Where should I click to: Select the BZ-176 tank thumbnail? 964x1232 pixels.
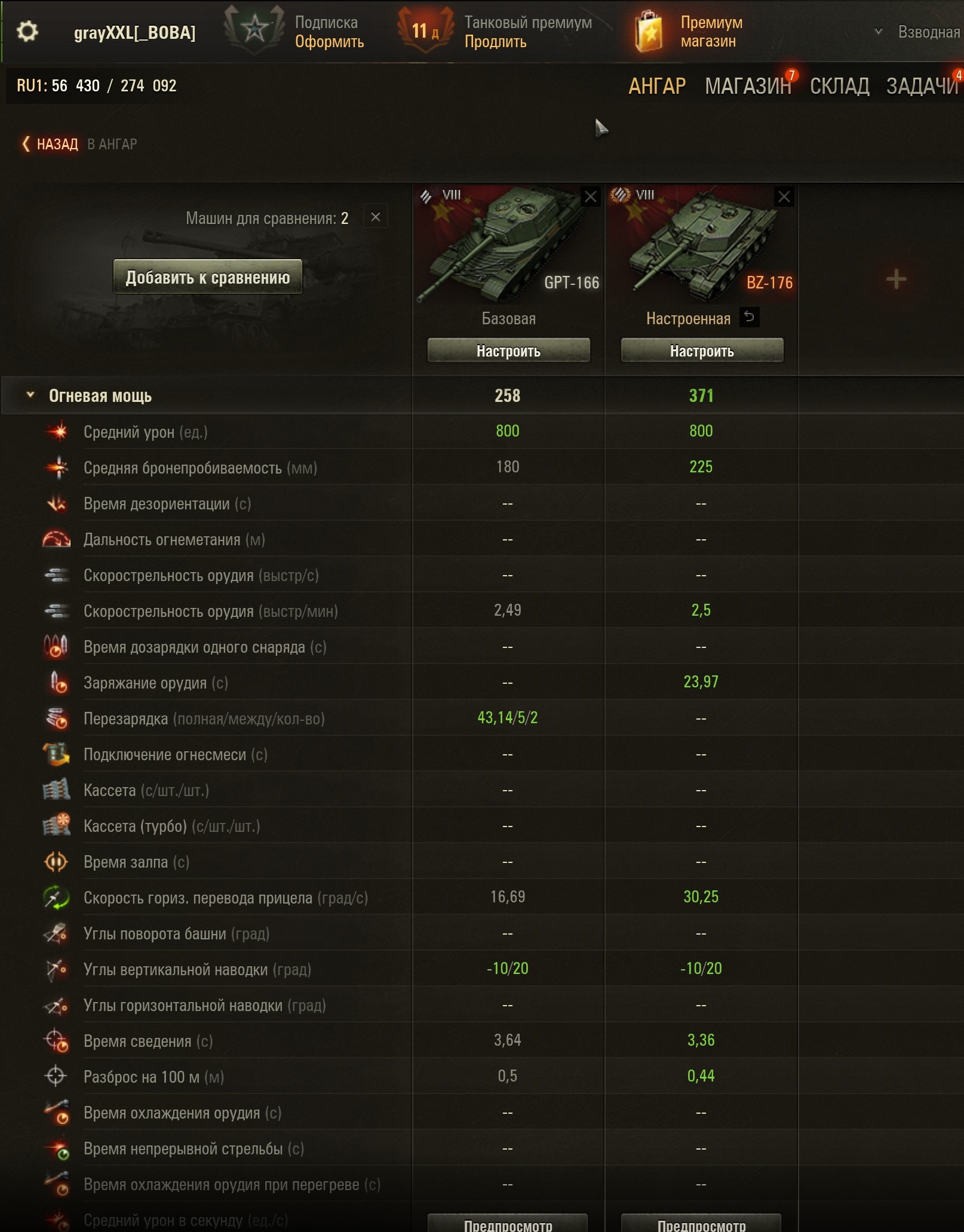[701, 244]
